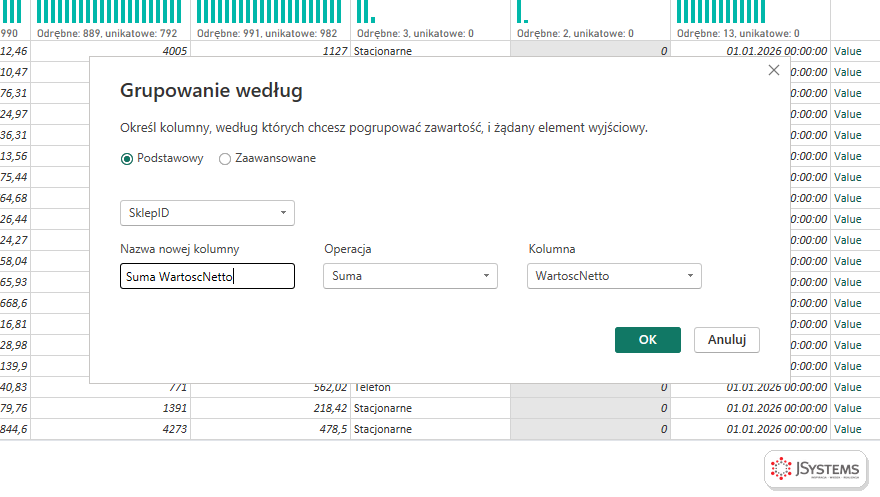
Task: Click the Stacjonarne cell in the 1127 row
Action: point(430,51)
